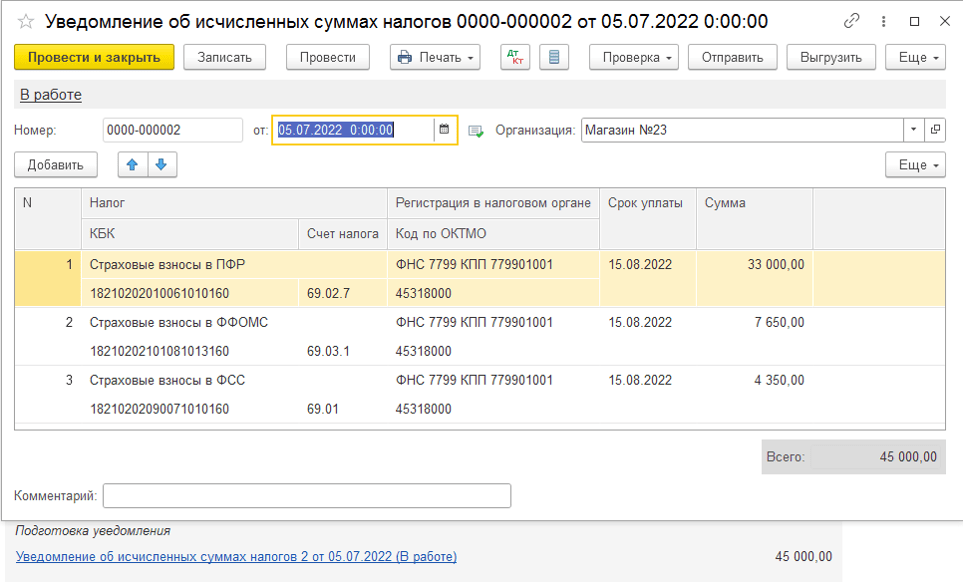
Task: Open Организация selection dropdown
Action: 913,129
